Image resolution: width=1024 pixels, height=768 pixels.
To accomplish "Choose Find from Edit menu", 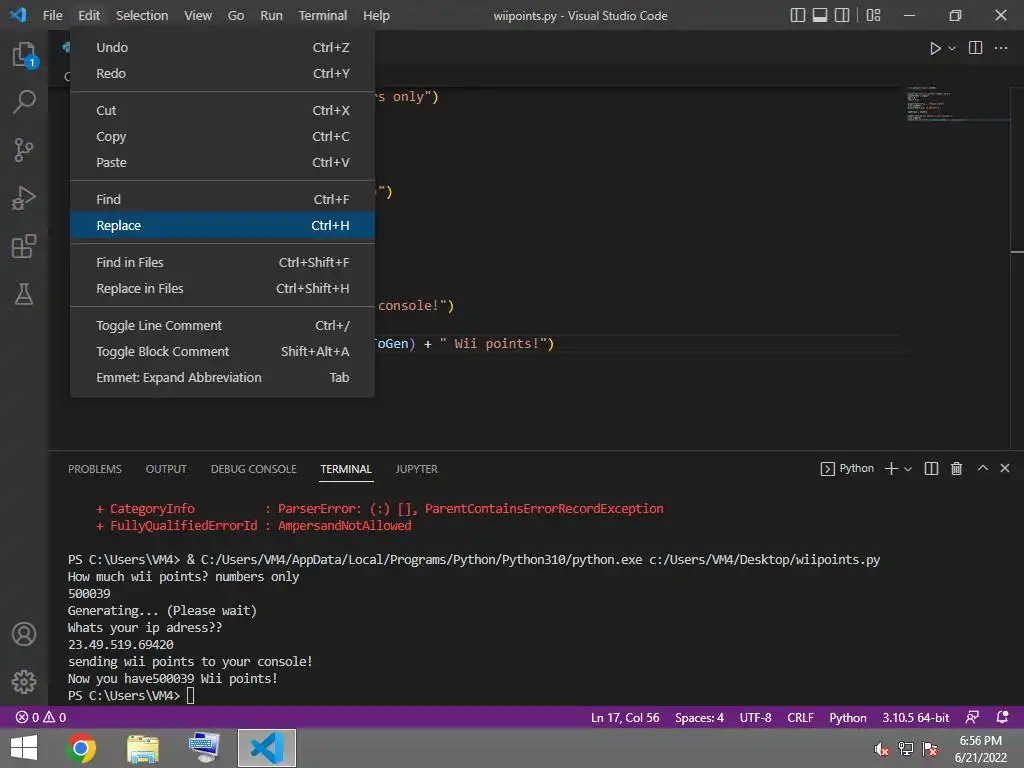I will click(222, 199).
